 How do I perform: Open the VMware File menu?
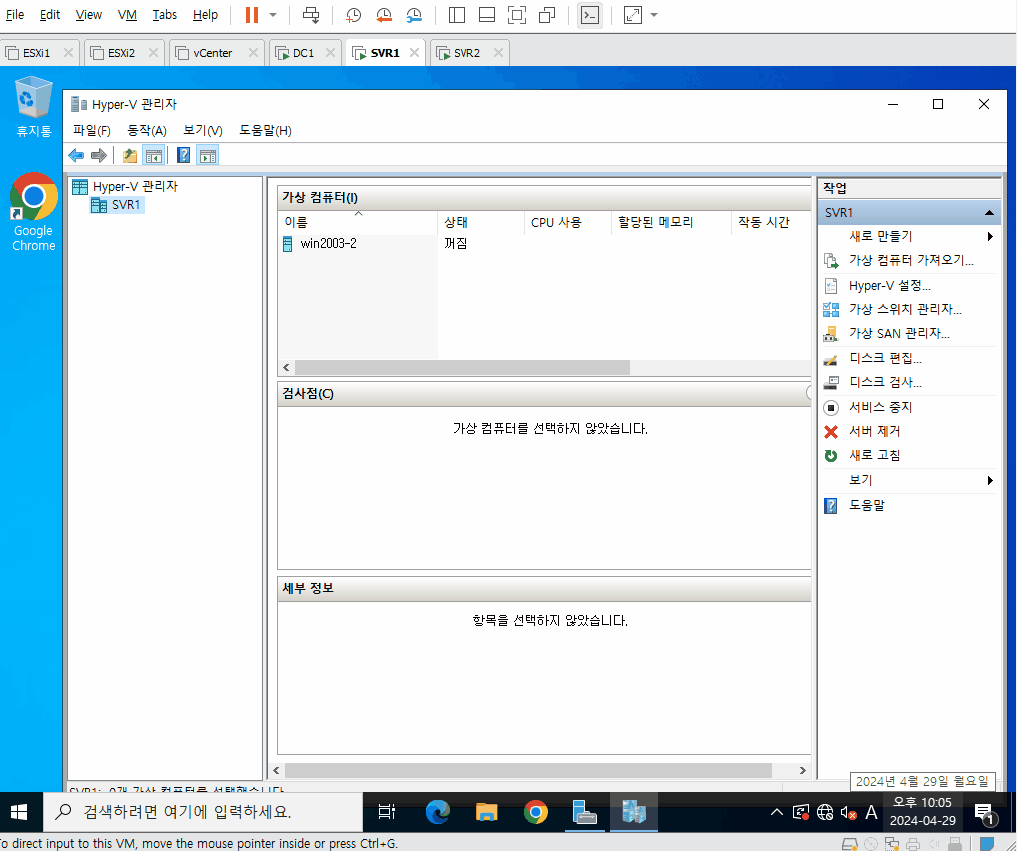coord(14,15)
